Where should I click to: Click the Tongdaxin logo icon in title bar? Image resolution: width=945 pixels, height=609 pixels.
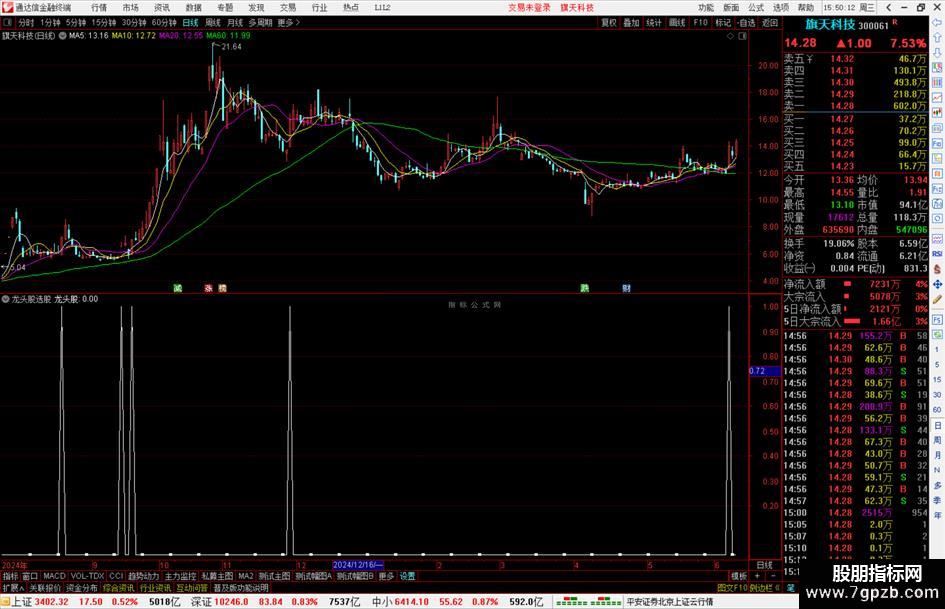(7, 7)
